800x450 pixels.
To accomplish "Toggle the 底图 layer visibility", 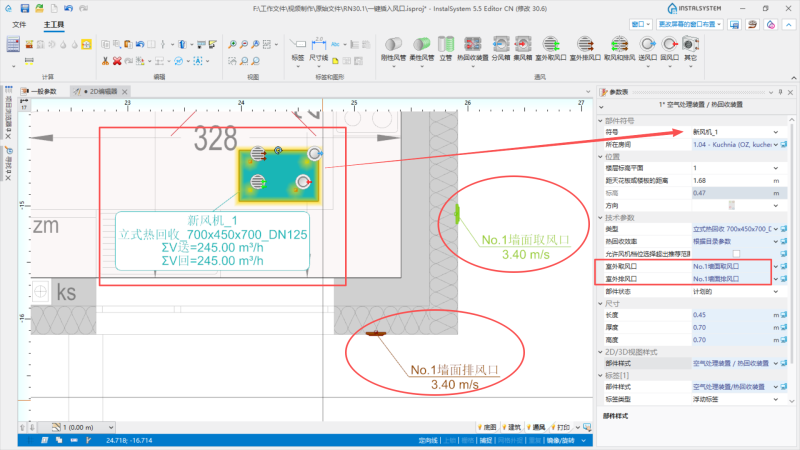I will point(487,427).
